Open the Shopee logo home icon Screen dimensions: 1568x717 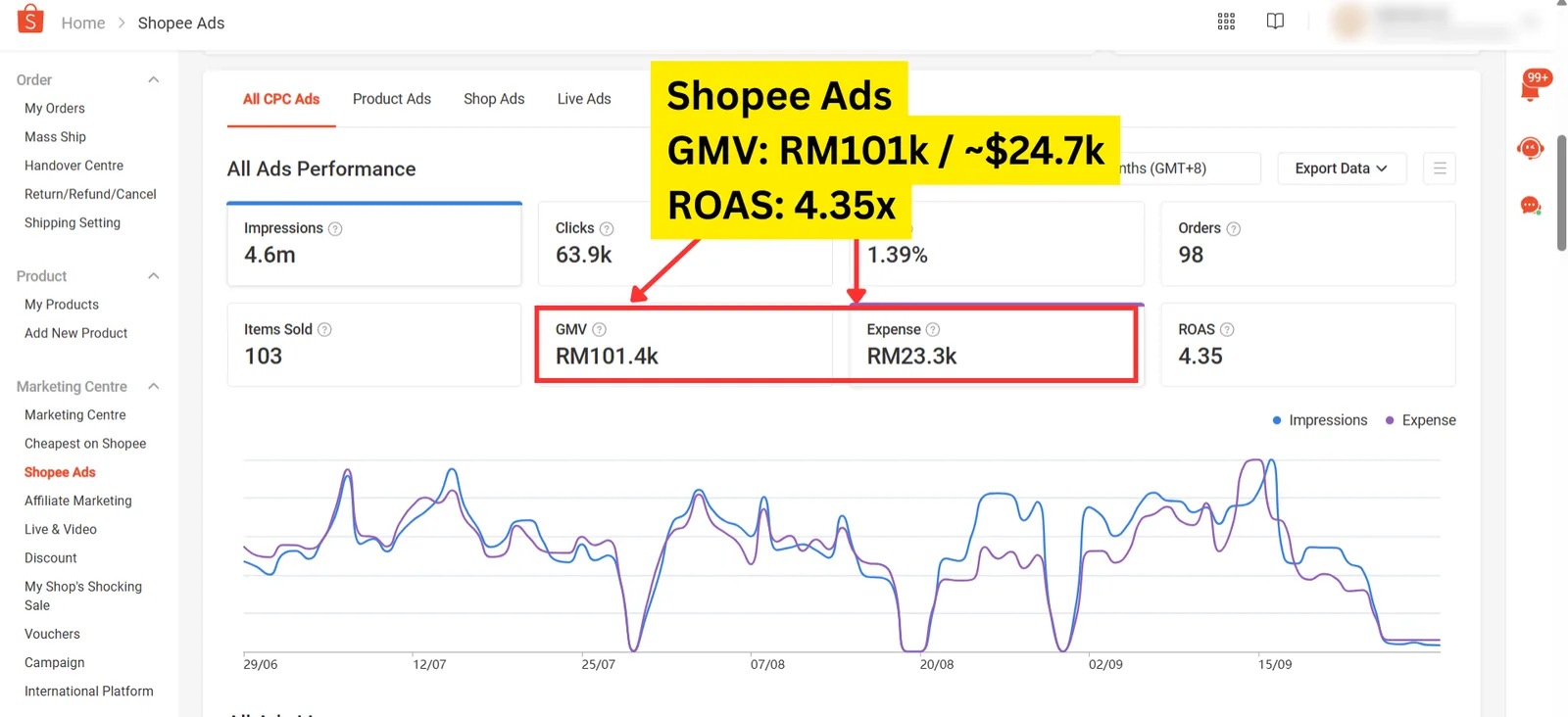30,19
